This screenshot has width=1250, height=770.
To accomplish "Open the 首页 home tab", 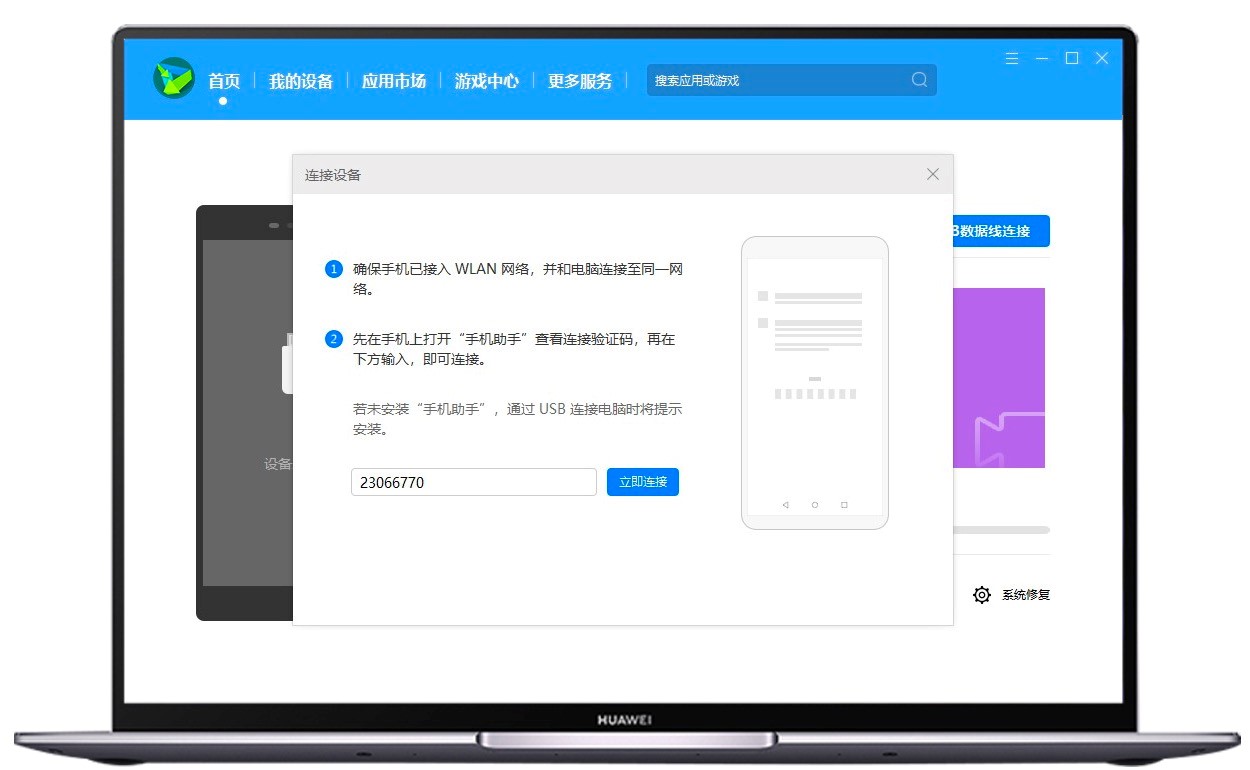I will point(224,81).
